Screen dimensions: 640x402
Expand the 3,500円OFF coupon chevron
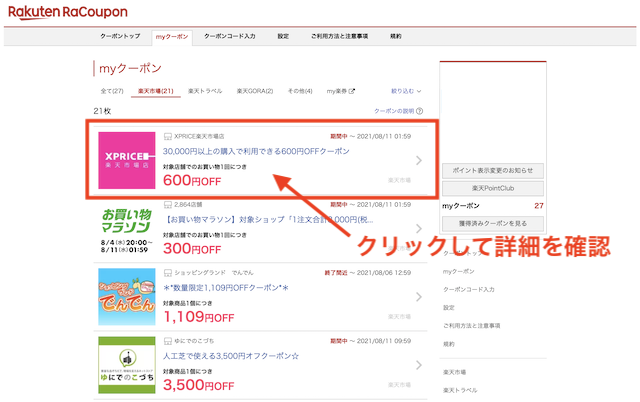419,365
